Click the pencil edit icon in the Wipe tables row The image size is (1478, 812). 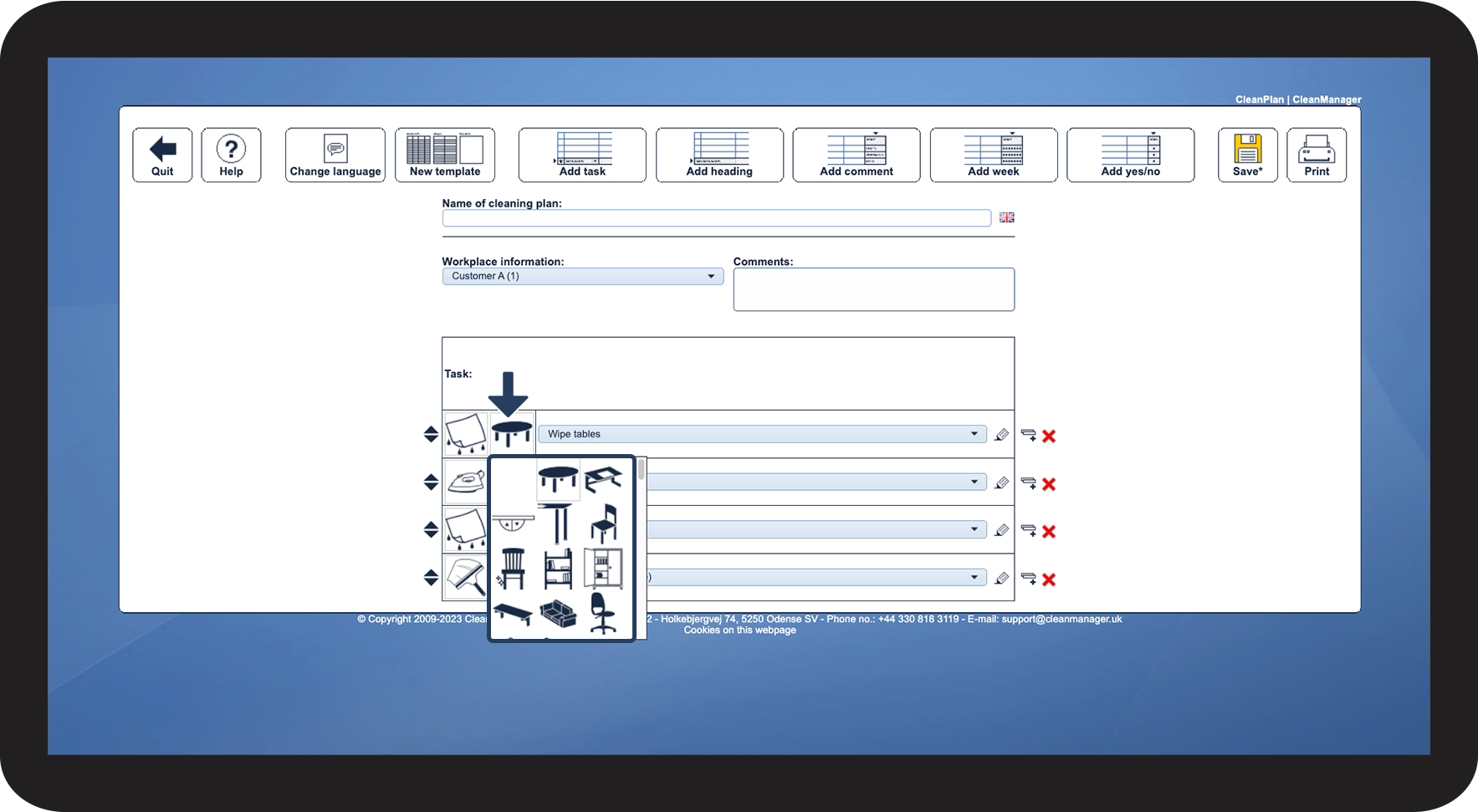pyautogui.click(x=1002, y=435)
